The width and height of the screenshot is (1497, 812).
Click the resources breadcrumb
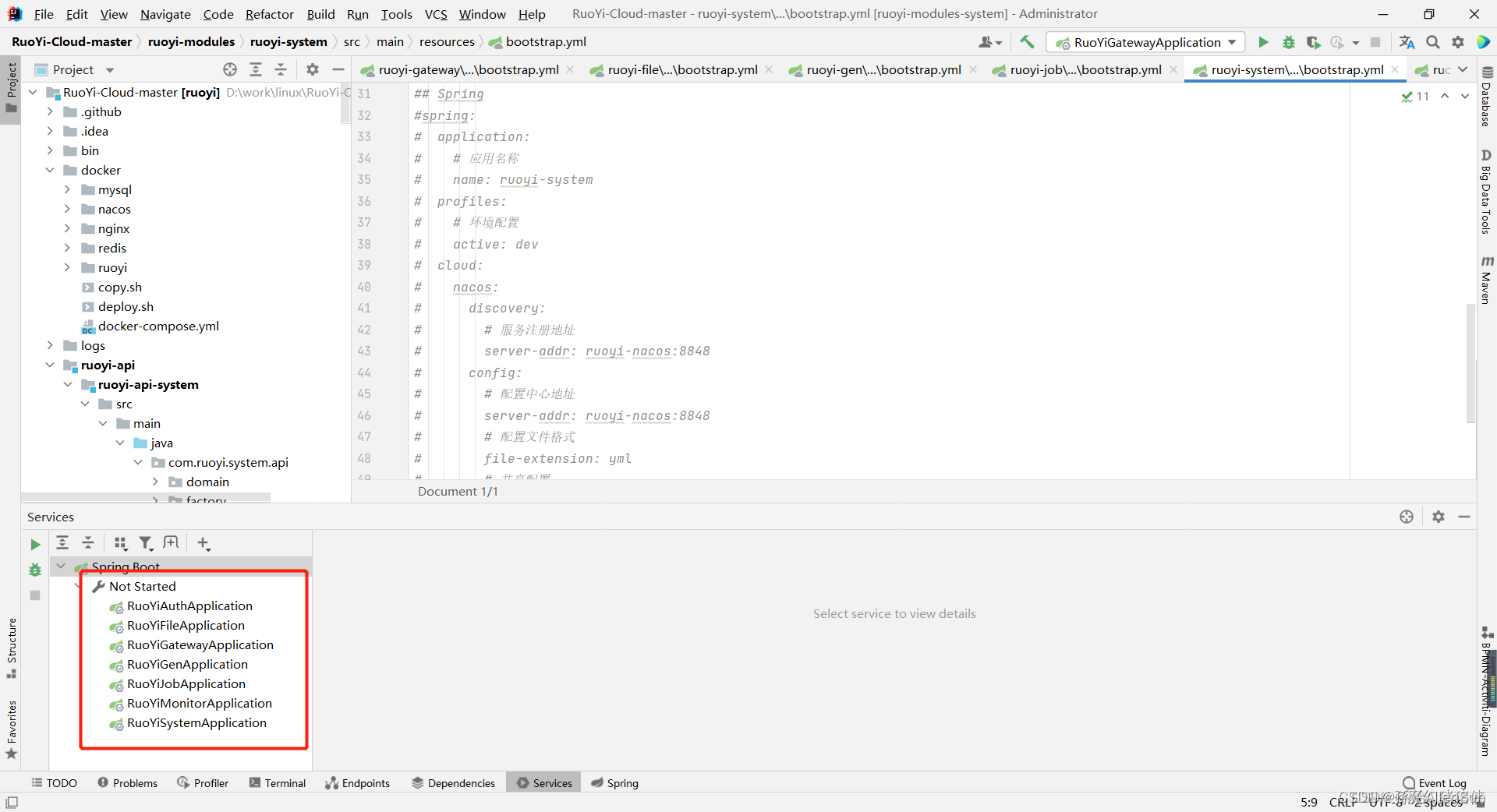(x=447, y=42)
